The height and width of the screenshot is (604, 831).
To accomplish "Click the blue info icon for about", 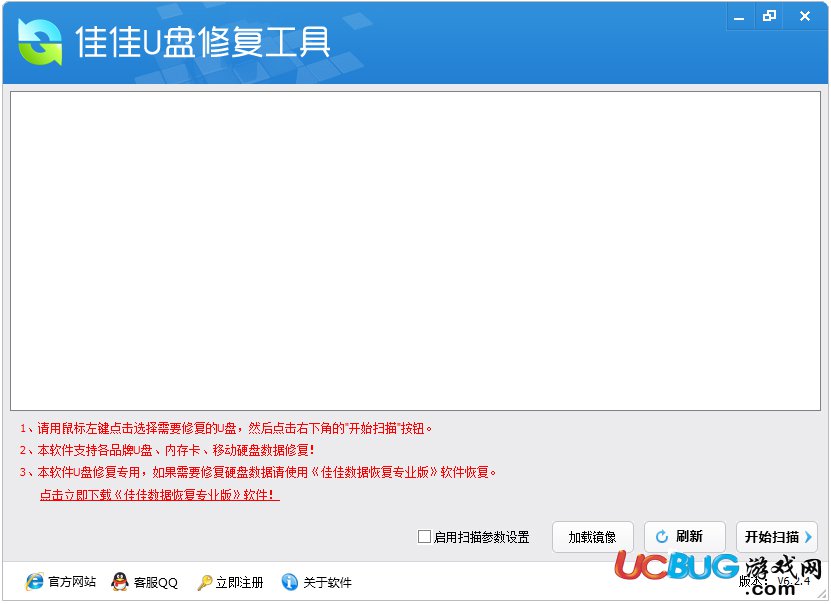I will pos(289,582).
